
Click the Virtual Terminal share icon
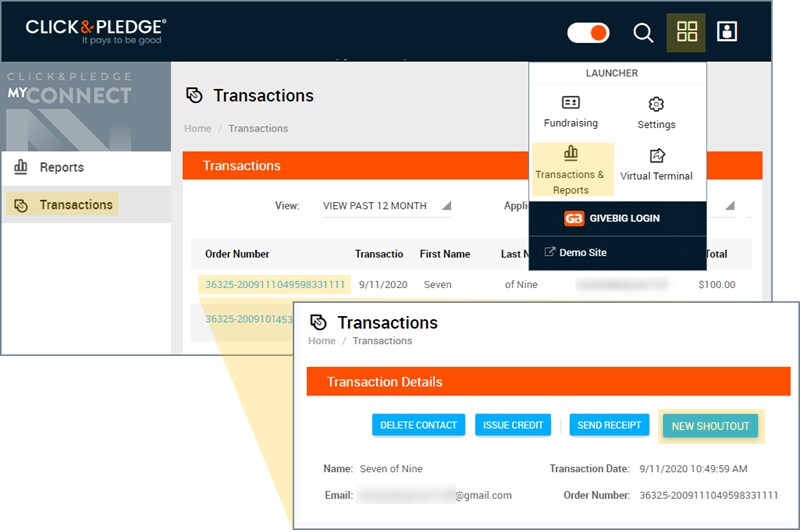coord(657,155)
